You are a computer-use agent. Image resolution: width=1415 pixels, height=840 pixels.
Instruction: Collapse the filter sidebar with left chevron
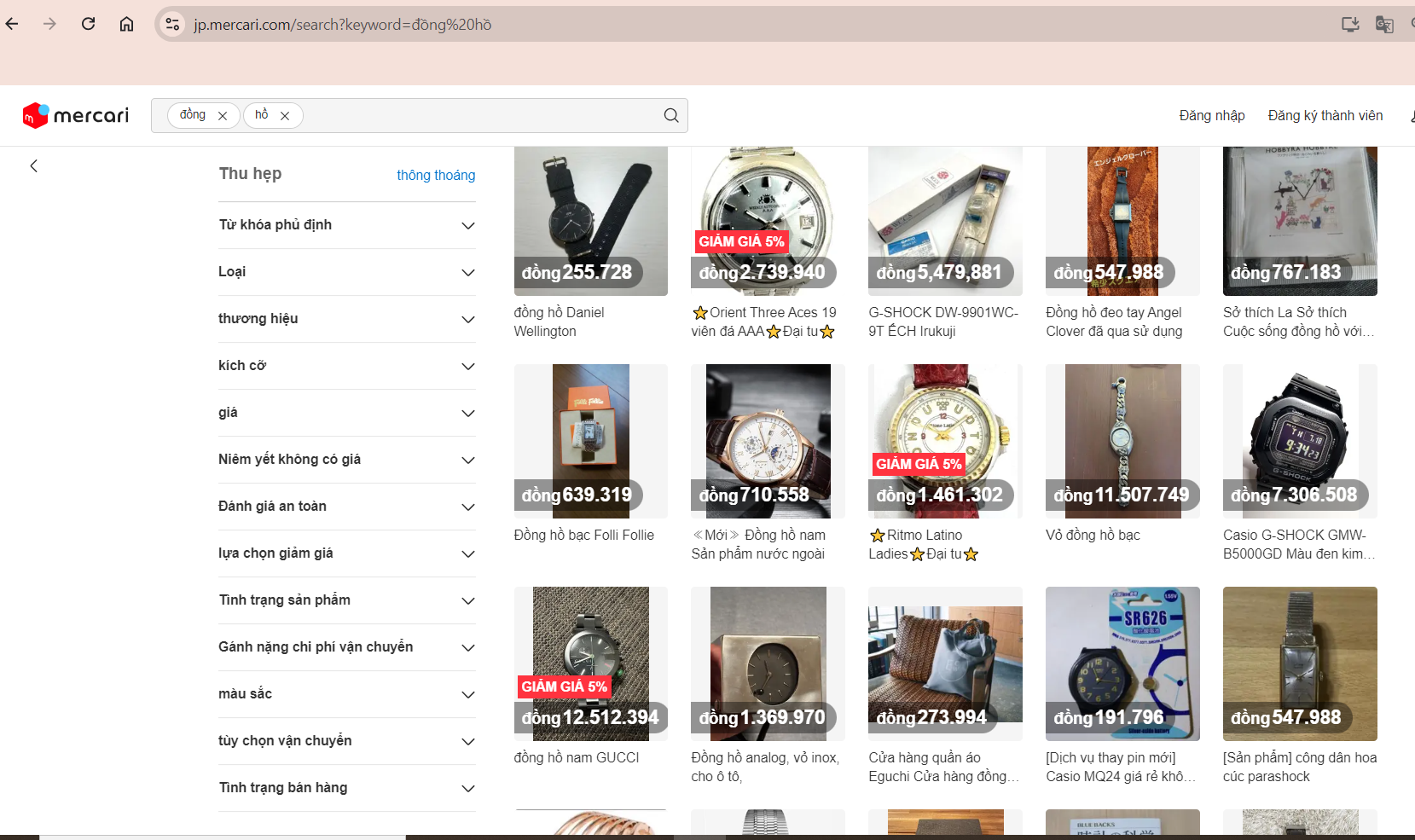pyautogui.click(x=34, y=166)
